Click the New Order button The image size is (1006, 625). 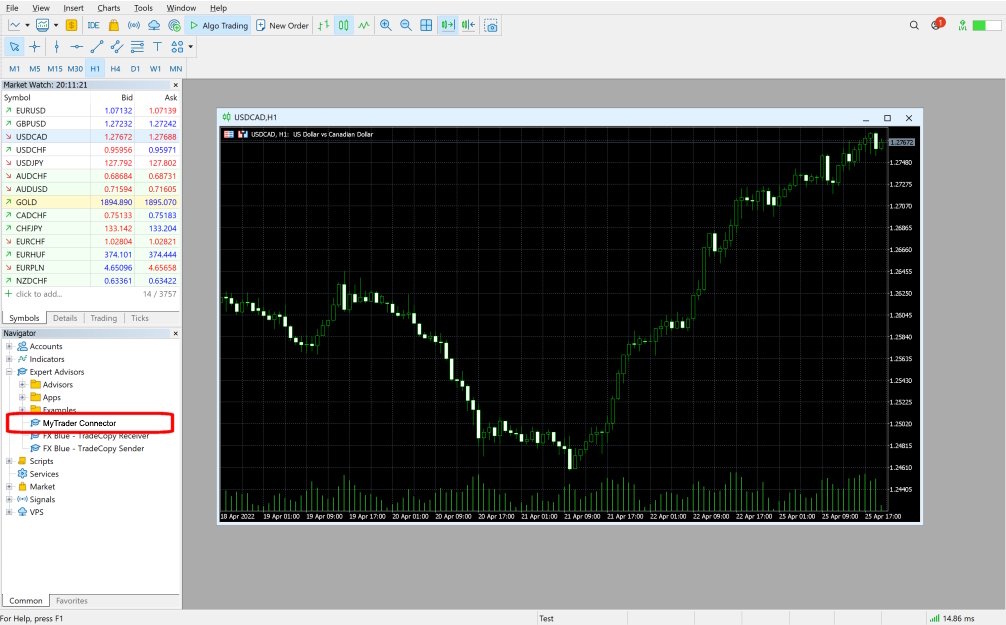tap(282, 25)
